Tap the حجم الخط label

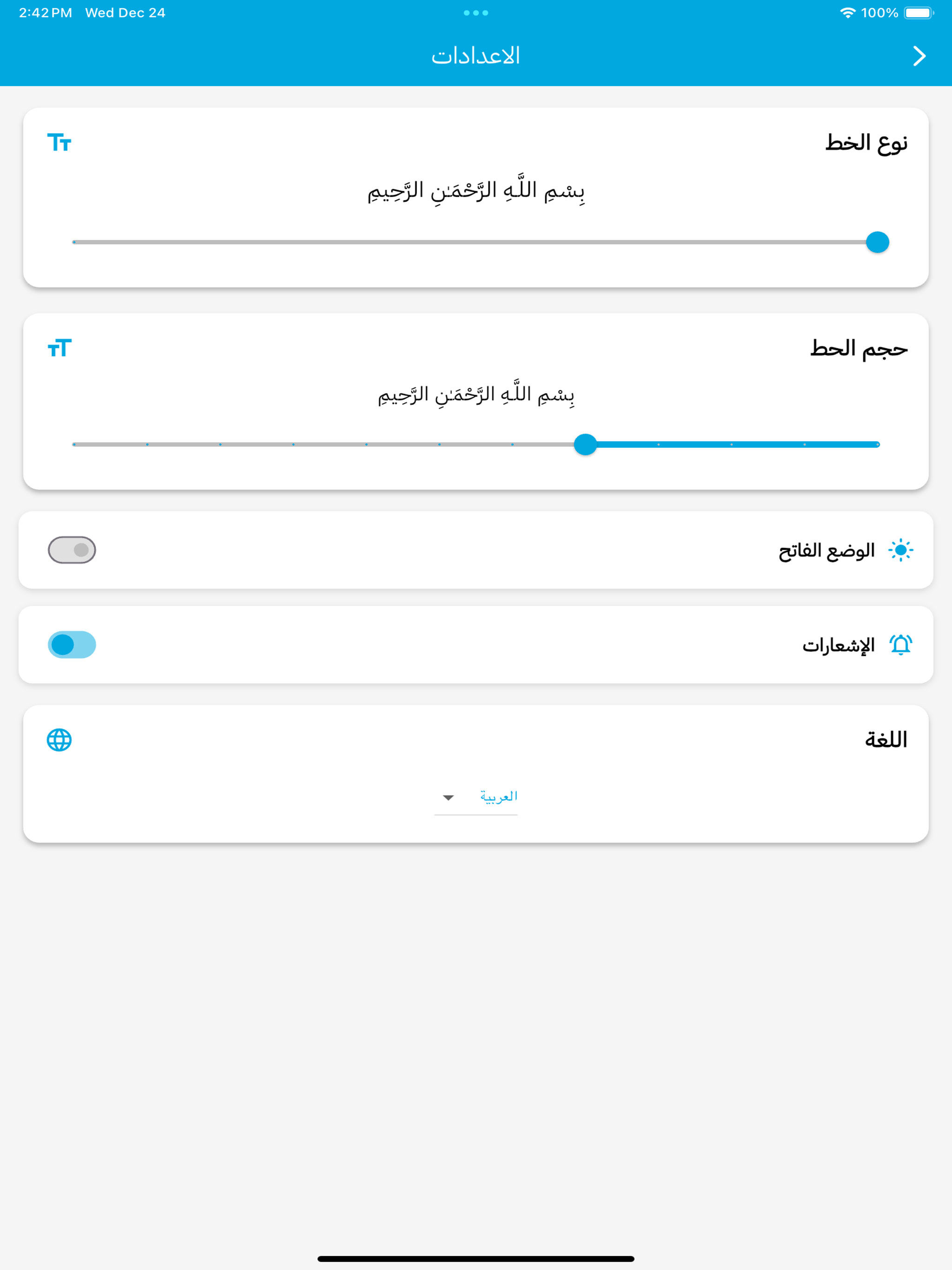859,349
